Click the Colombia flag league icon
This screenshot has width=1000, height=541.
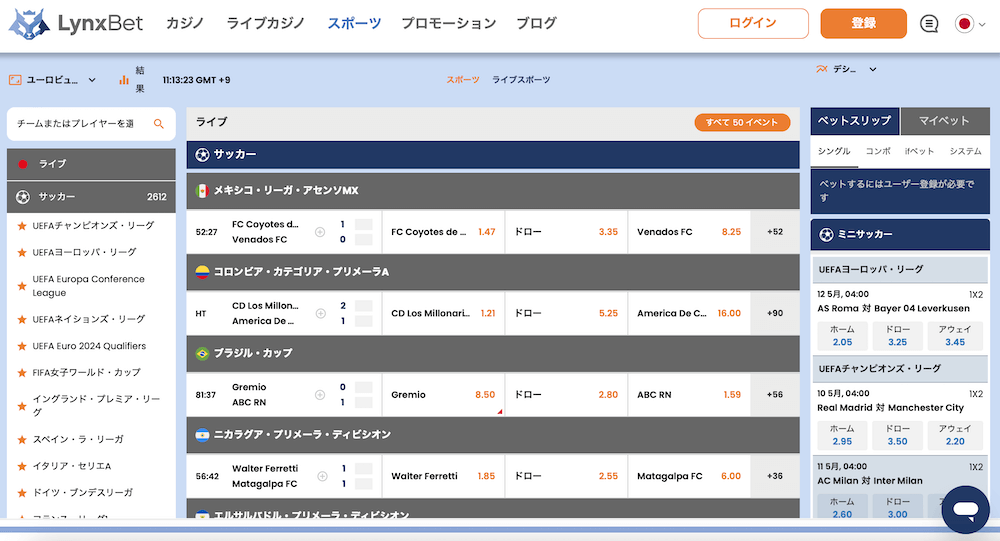tap(202, 272)
